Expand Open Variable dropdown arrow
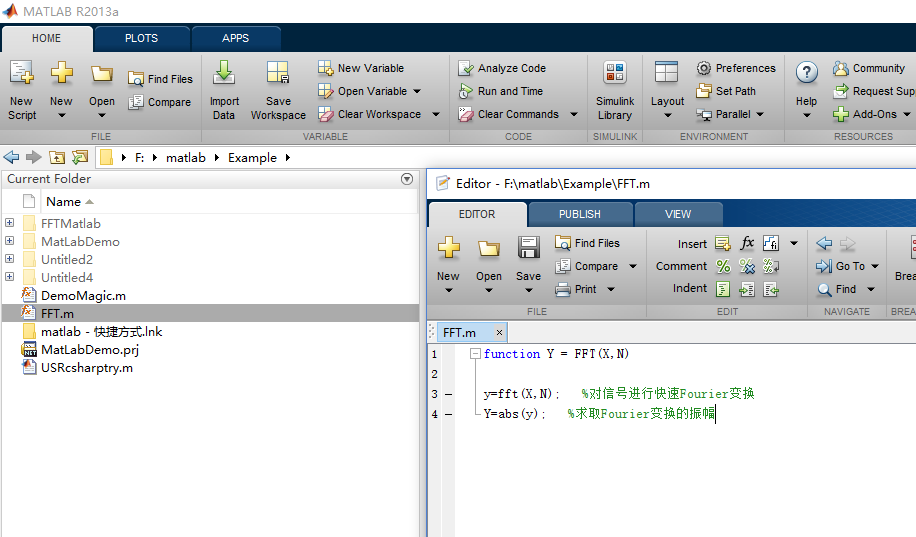 point(417,91)
